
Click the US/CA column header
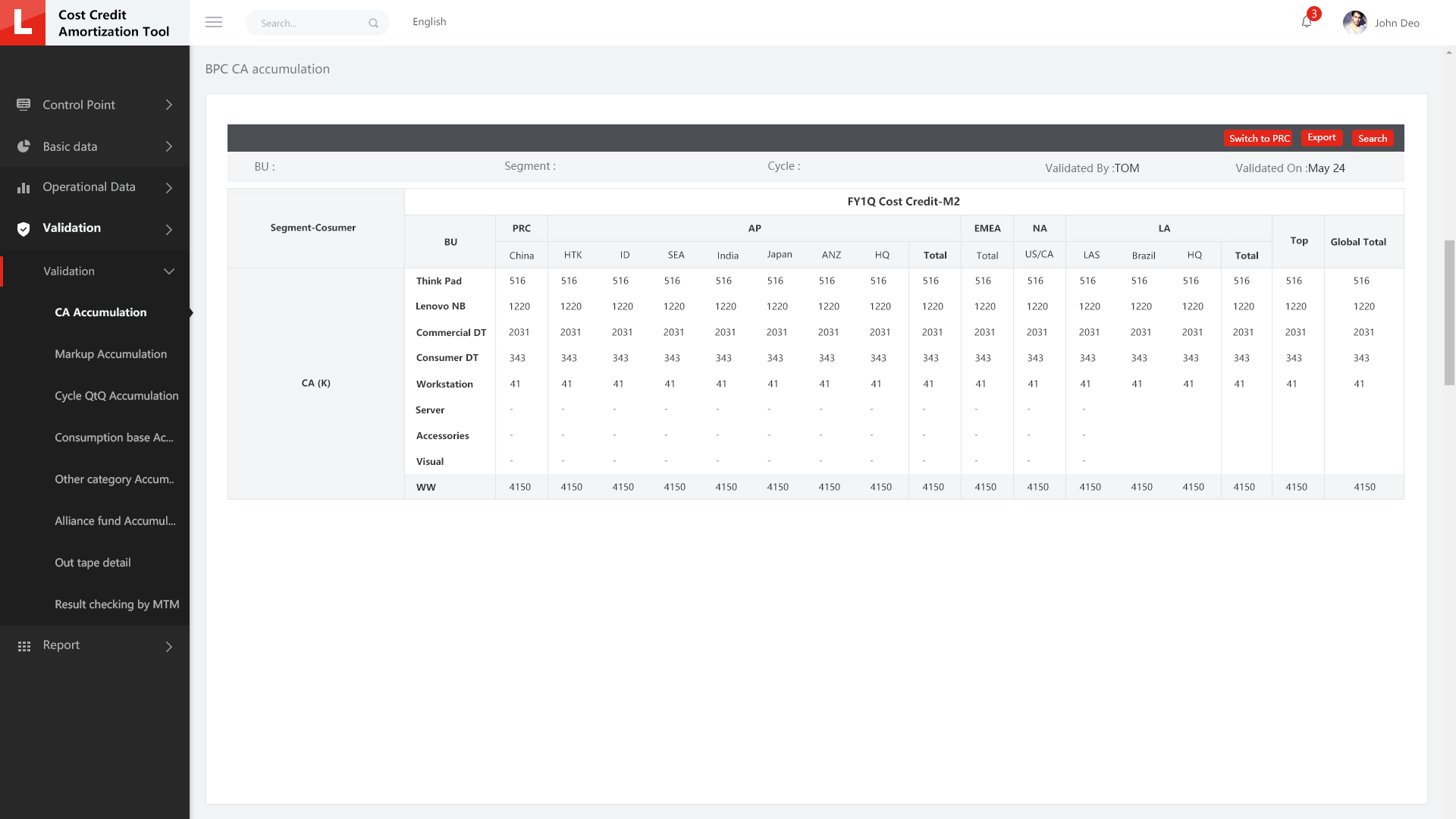click(1039, 254)
